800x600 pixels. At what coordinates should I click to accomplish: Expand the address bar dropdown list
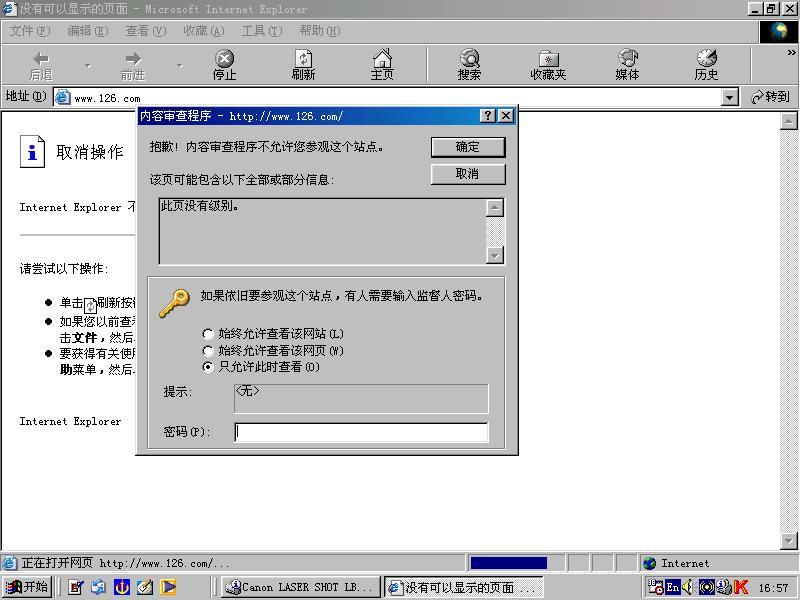coord(731,97)
